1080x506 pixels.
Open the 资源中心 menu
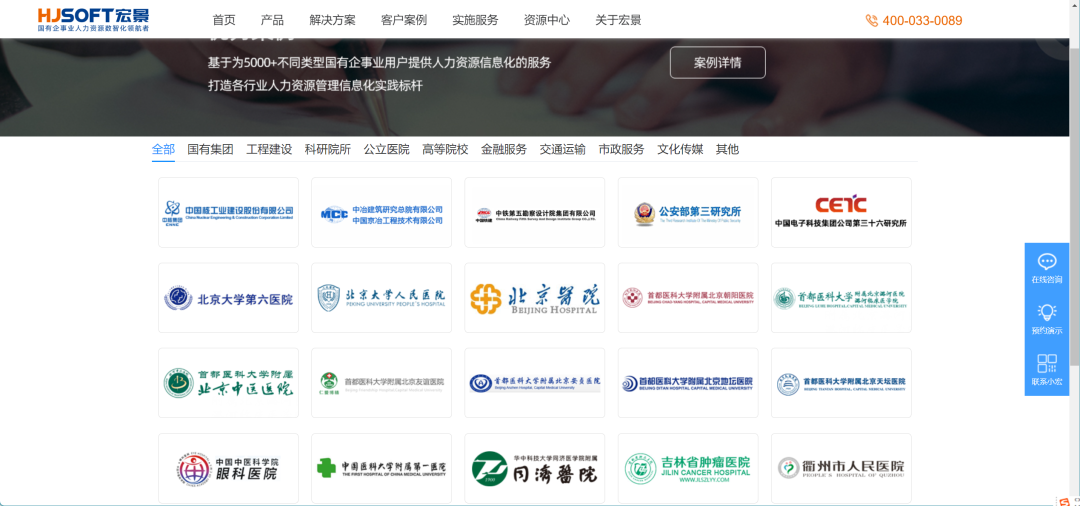tap(547, 20)
